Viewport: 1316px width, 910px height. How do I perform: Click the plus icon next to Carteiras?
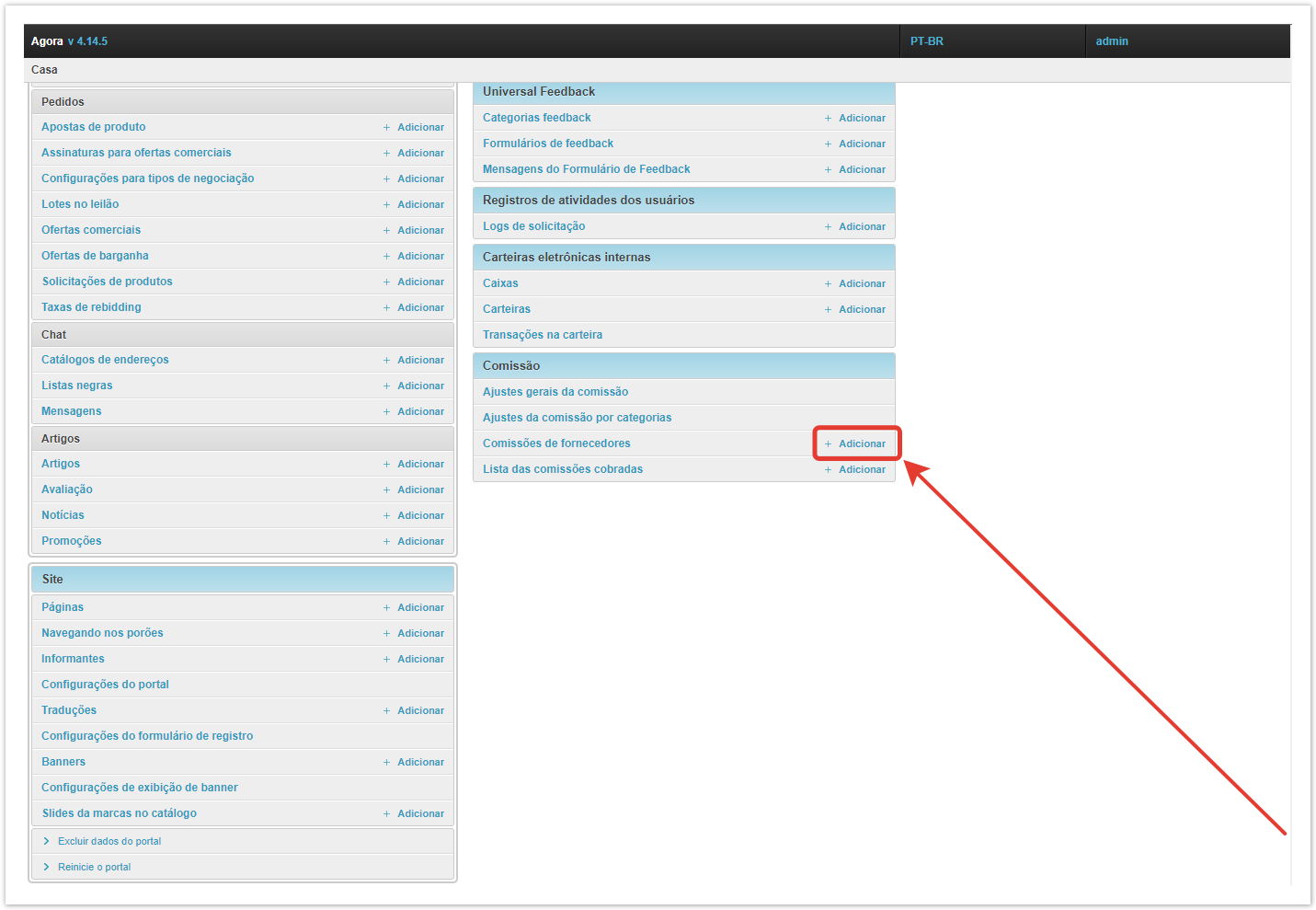[828, 310]
